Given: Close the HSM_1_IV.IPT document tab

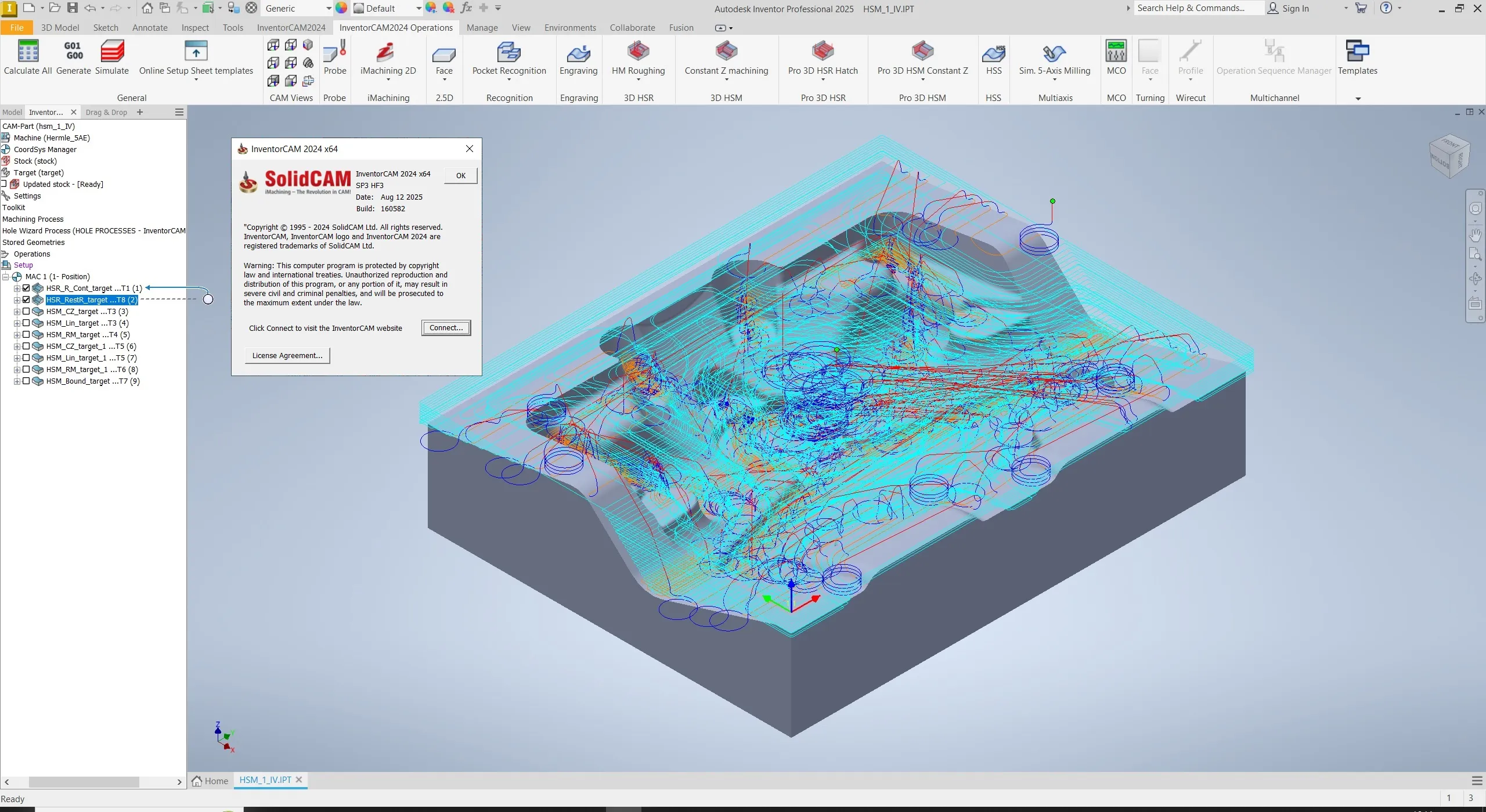Looking at the screenshot, I should [299, 779].
